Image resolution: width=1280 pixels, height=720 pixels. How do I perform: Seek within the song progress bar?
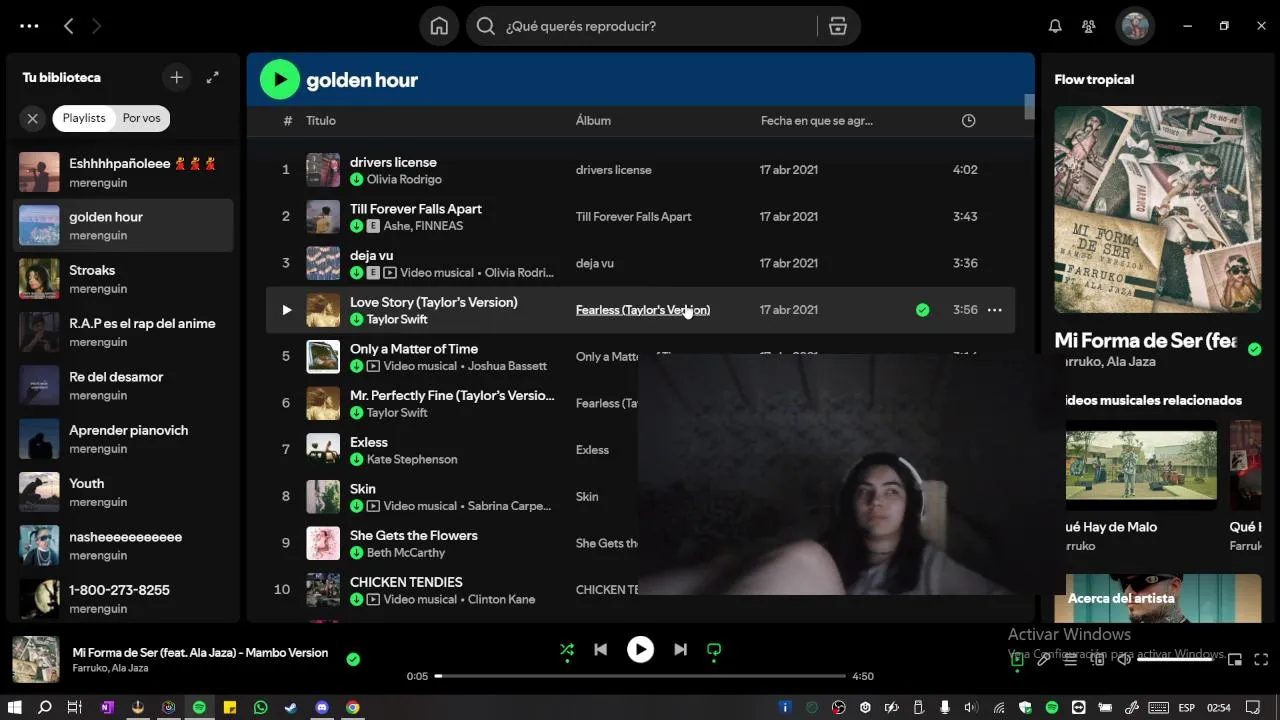[x=640, y=676]
